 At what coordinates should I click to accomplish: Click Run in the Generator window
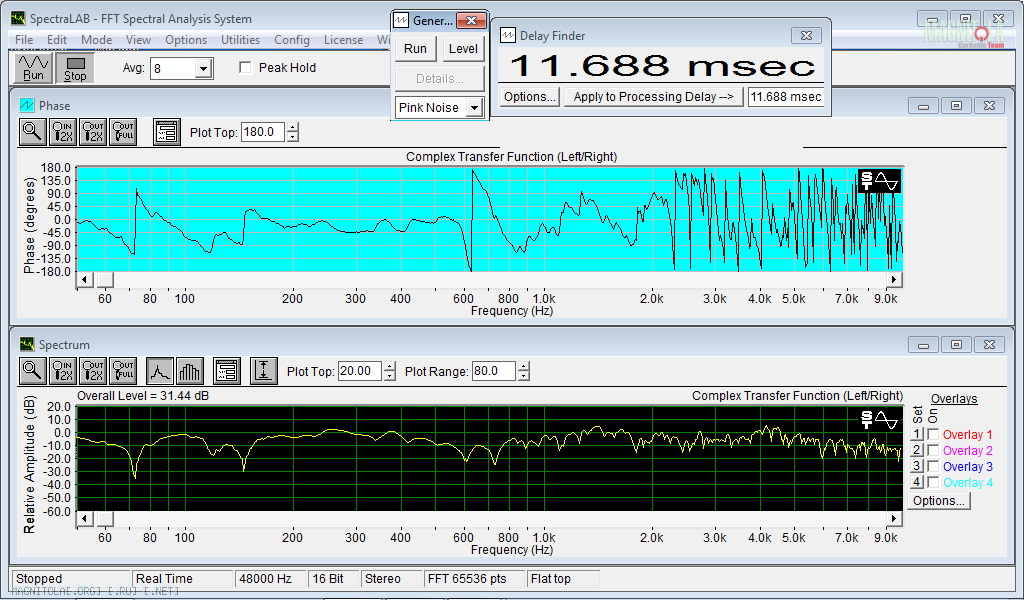pyautogui.click(x=415, y=49)
